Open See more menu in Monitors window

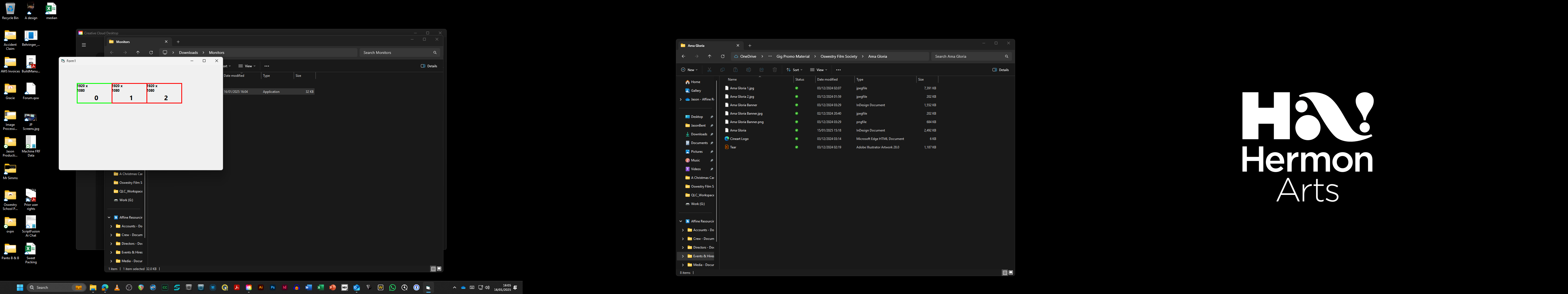click(x=267, y=66)
